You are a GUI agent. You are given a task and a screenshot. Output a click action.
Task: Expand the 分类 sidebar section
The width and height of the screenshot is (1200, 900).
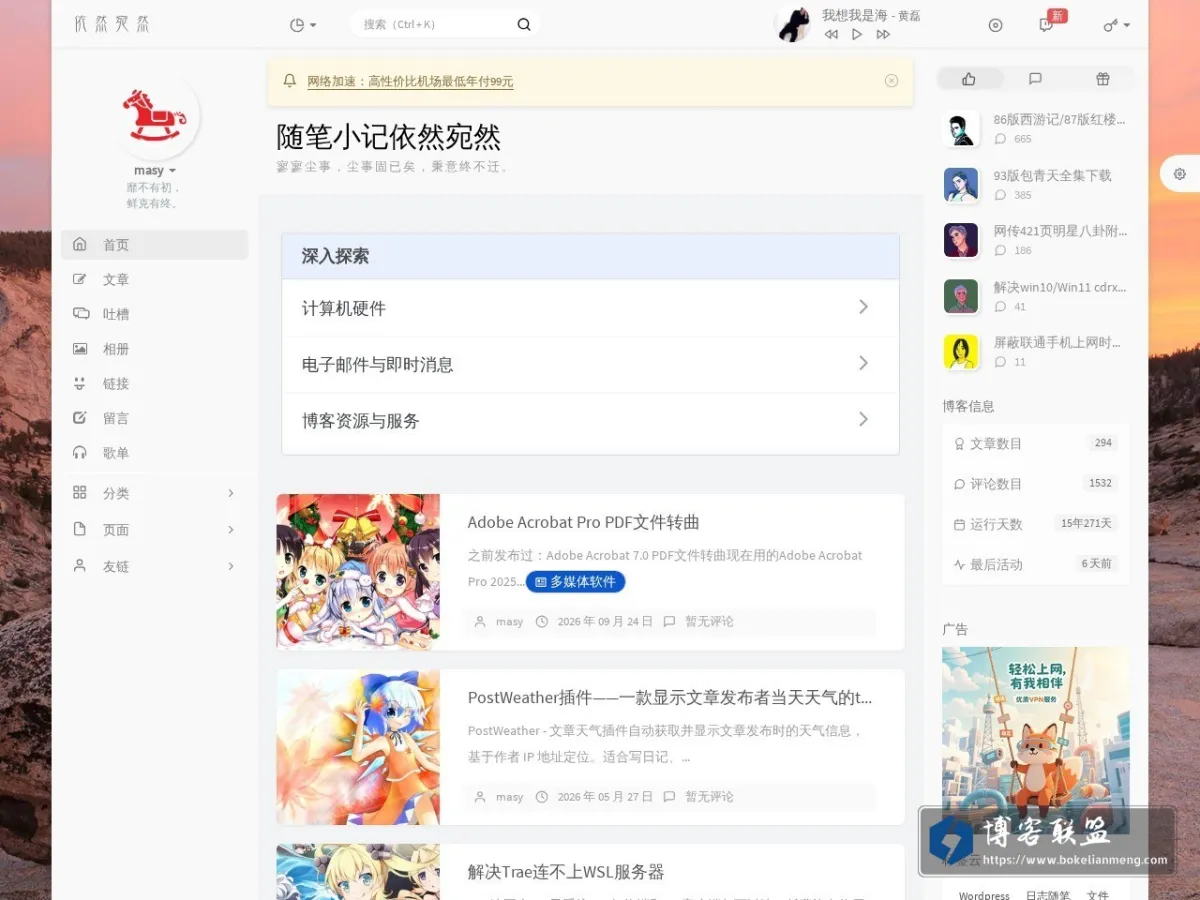[155, 493]
